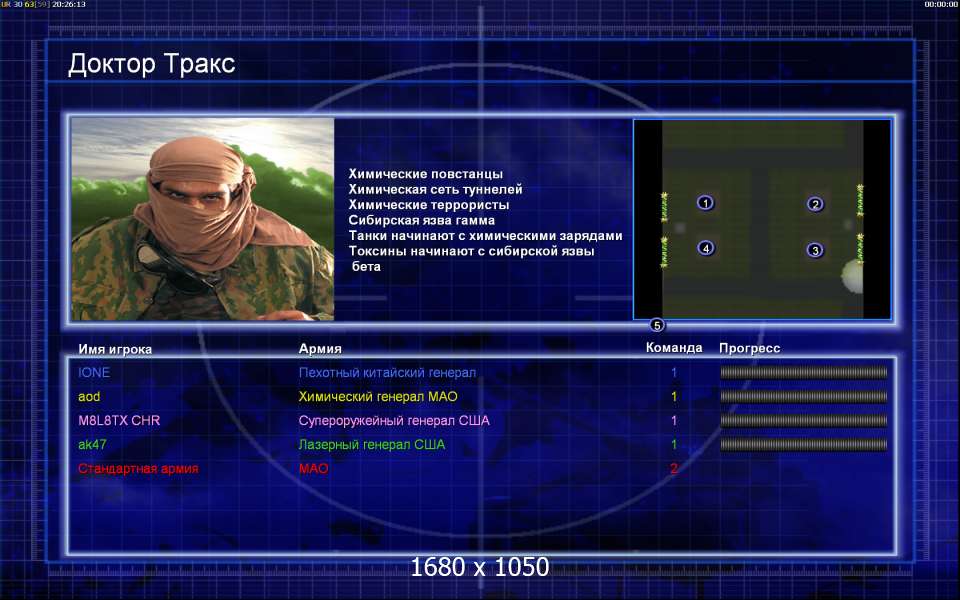Click the "Химическая сеть туннелей" line
Screen dimensions: 960x600
coord(435,189)
